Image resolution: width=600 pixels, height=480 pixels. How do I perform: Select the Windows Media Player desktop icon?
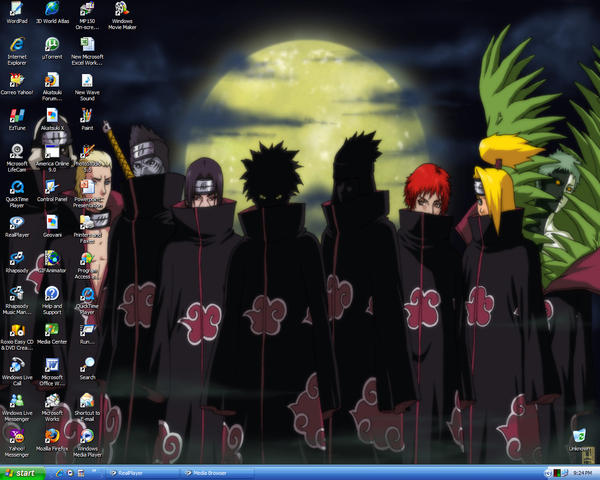[87, 442]
